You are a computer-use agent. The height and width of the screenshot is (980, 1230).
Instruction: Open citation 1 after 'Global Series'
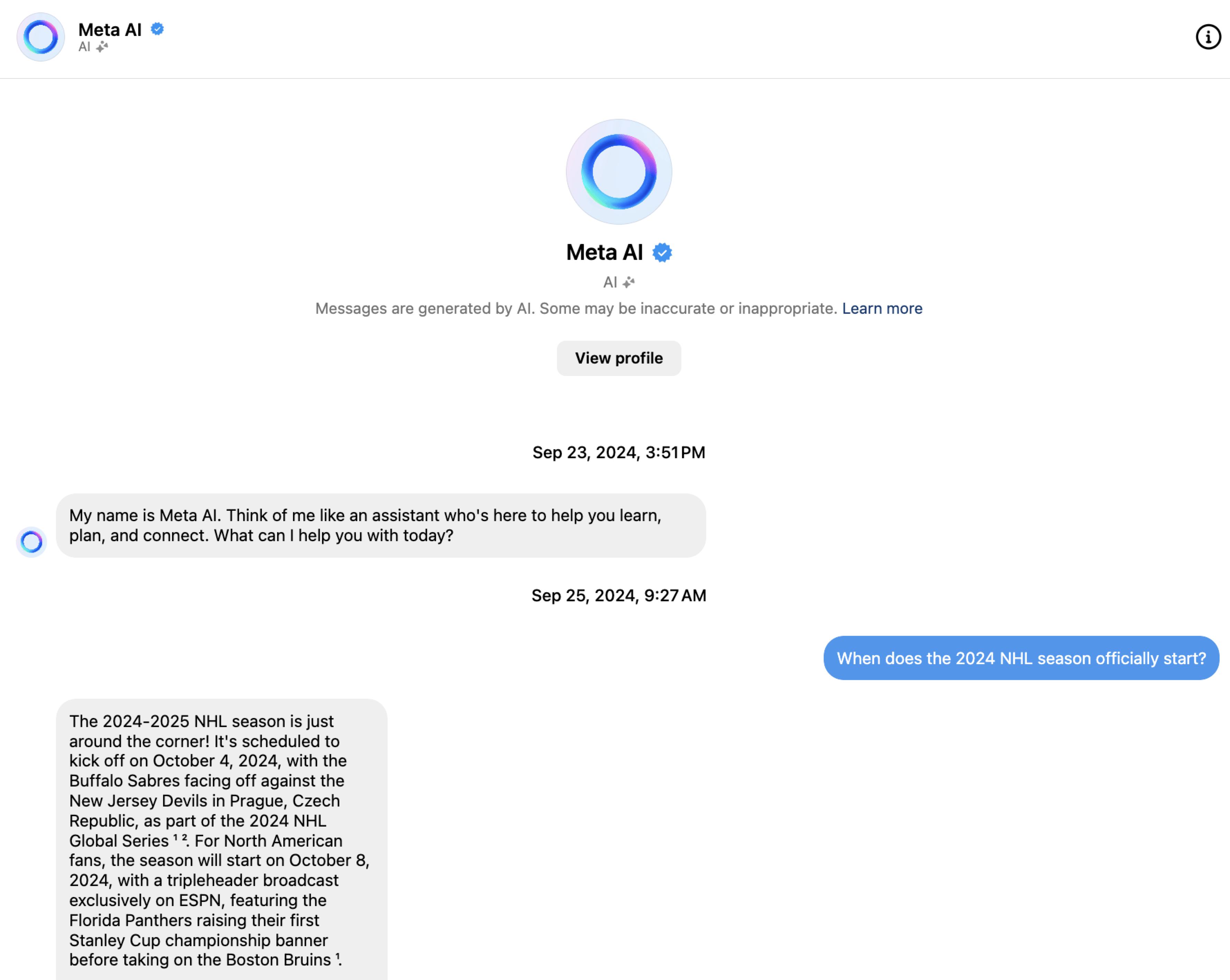click(176, 837)
